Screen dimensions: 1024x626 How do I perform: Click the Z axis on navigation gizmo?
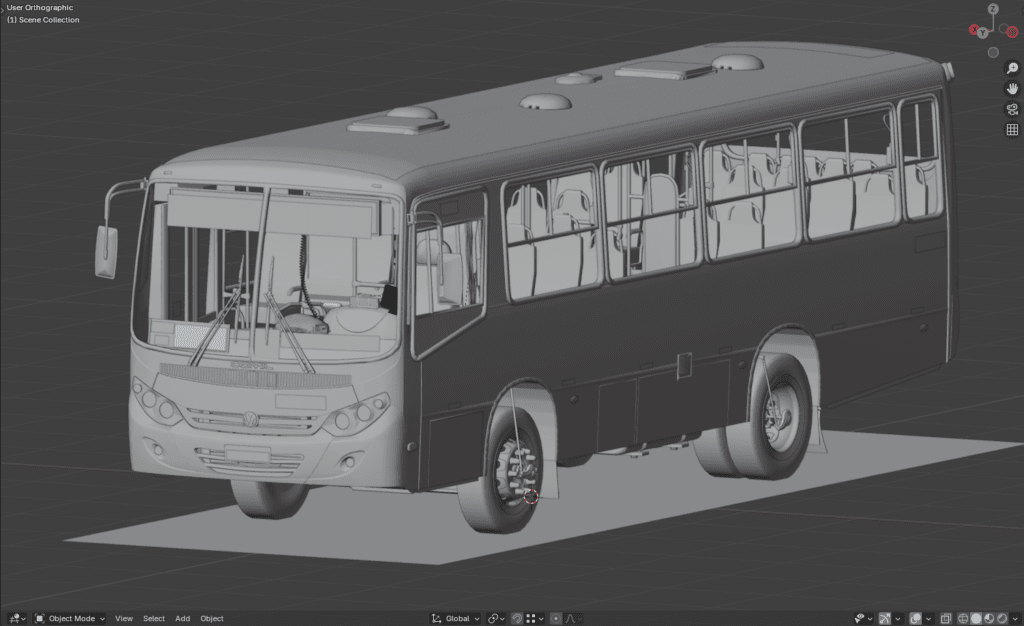pos(993,9)
